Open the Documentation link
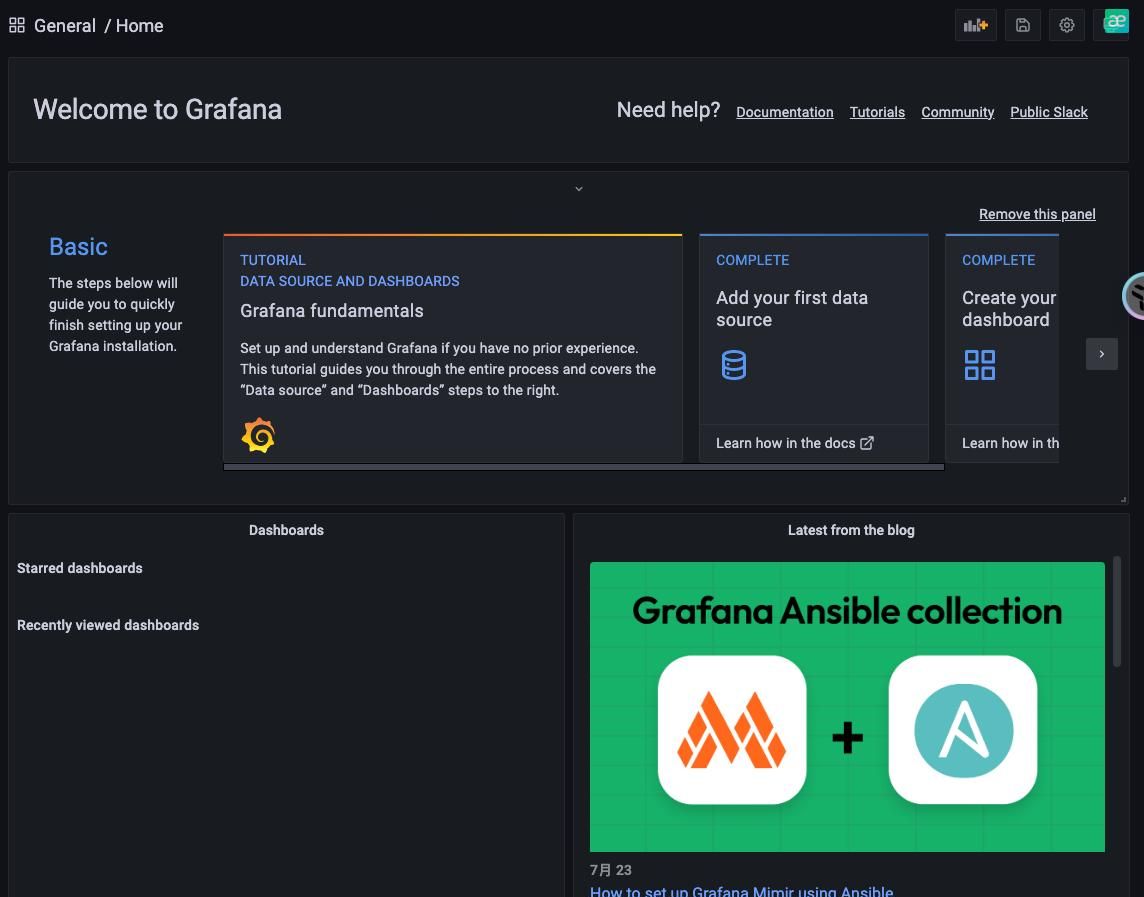 pyautogui.click(x=784, y=111)
